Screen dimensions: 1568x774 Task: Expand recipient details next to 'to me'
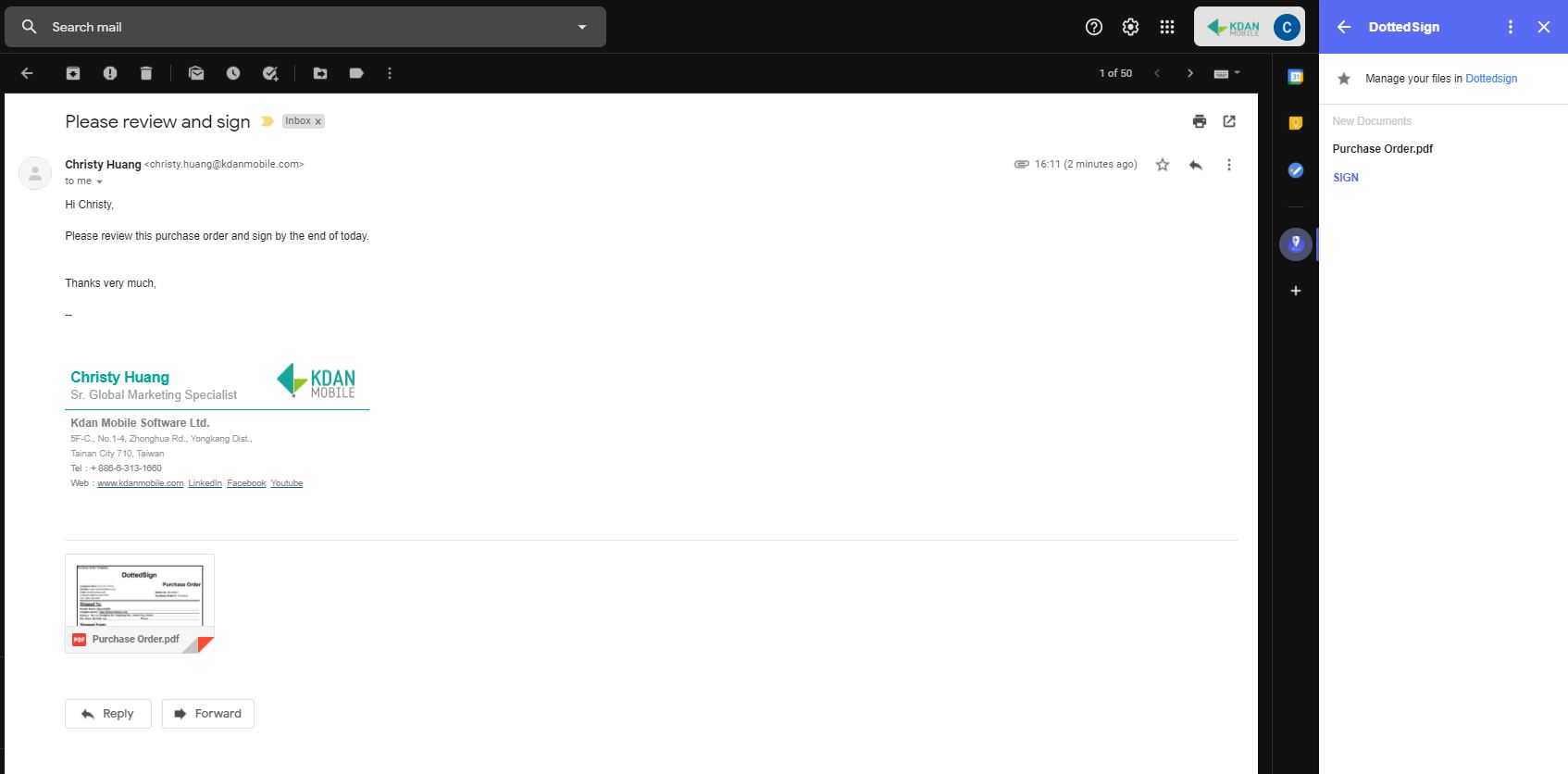click(100, 181)
